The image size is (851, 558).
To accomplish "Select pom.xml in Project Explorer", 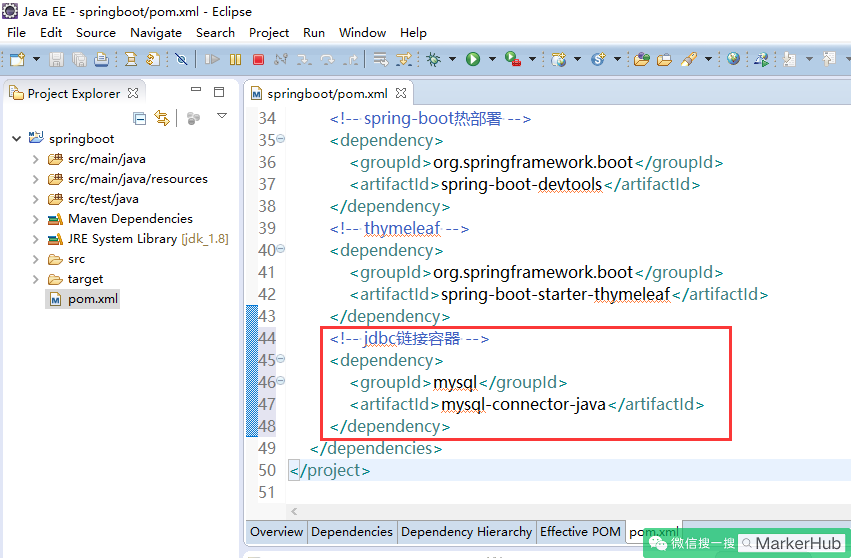I will [x=83, y=299].
